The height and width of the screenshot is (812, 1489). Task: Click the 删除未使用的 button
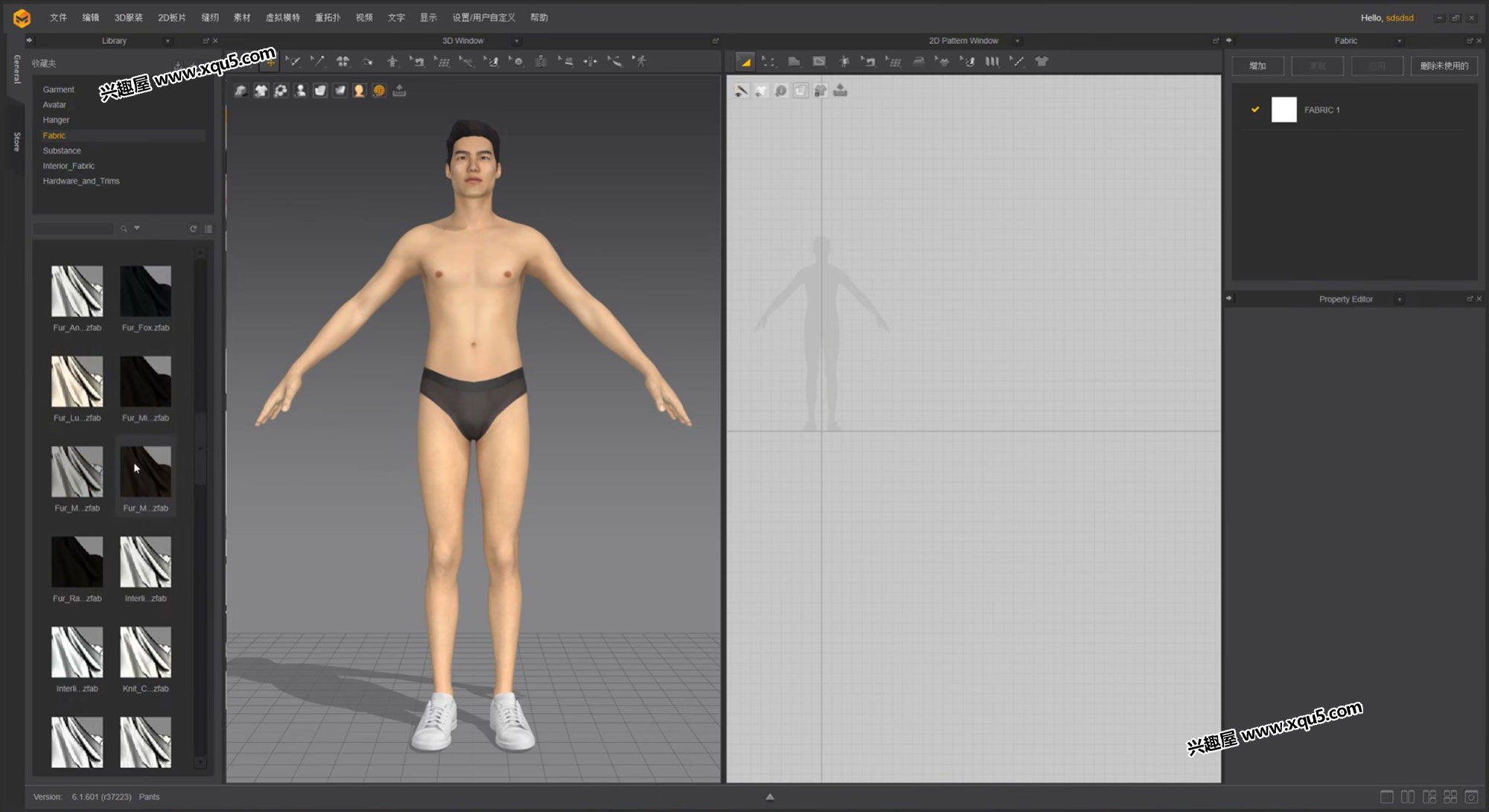click(x=1444, y=66)
